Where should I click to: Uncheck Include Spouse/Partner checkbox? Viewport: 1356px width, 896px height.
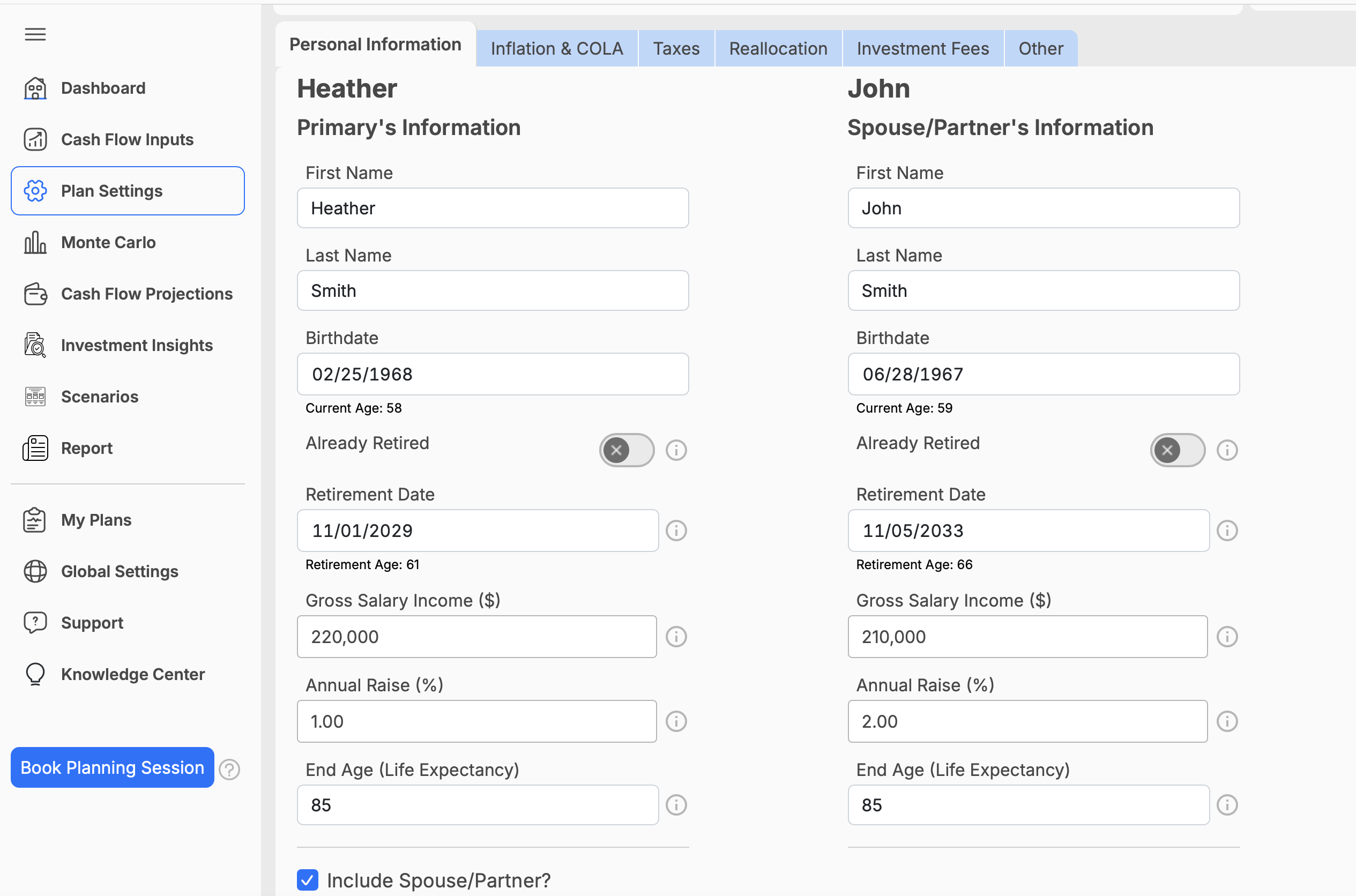point(308,880)
